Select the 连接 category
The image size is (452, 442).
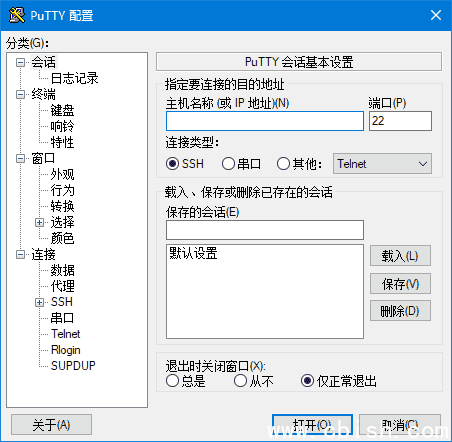click(43, 255)
